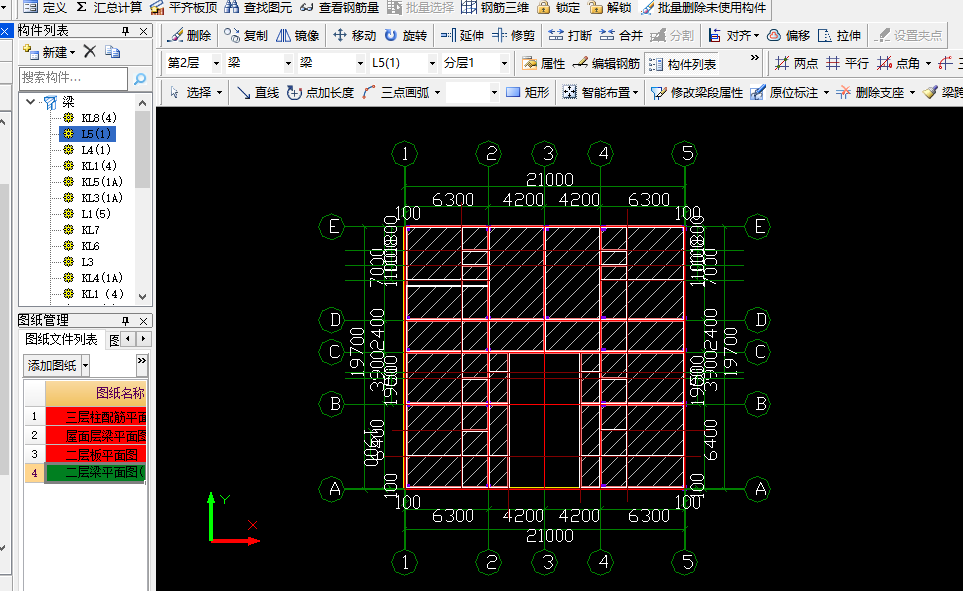
Task: Open the 分层1 layer dropdown
Action: [504, 63]
